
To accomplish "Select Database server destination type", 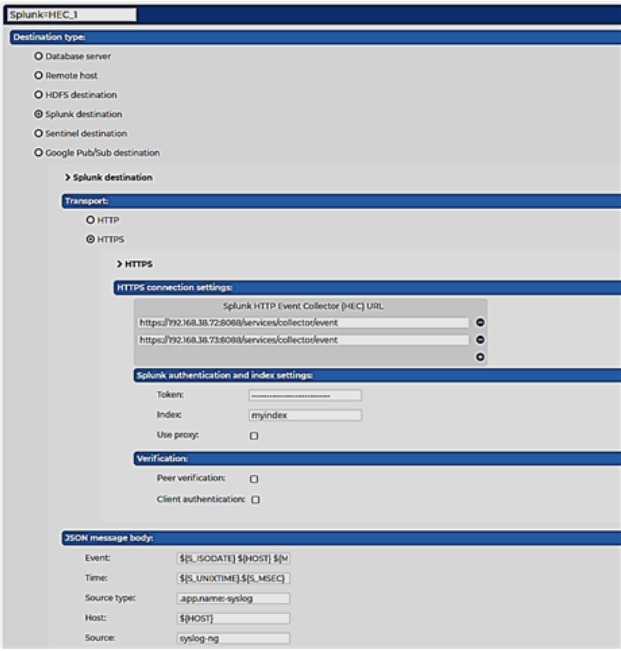I will [38, 56].
